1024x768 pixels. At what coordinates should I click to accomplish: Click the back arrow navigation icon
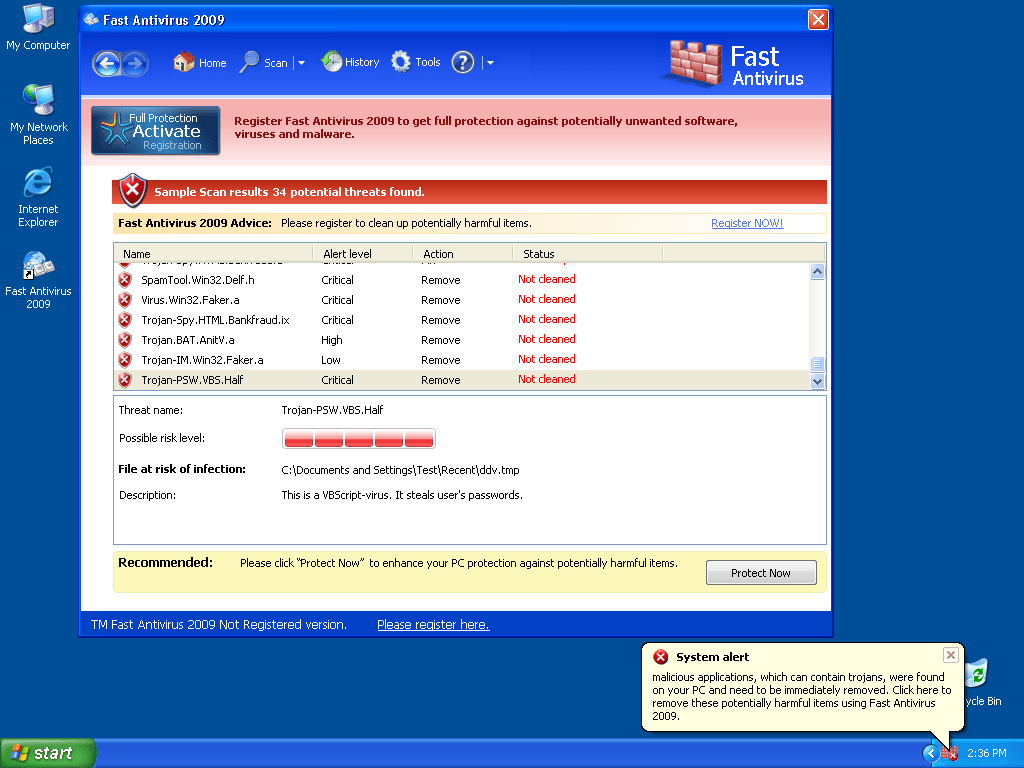point(106,64)
